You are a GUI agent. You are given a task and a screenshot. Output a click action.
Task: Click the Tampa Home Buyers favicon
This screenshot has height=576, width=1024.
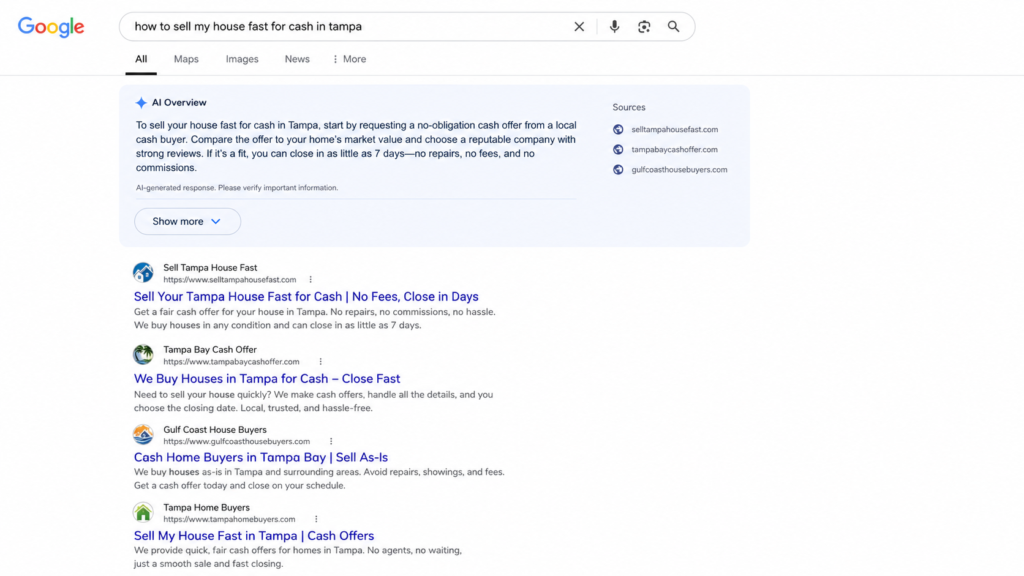(143, 513)
